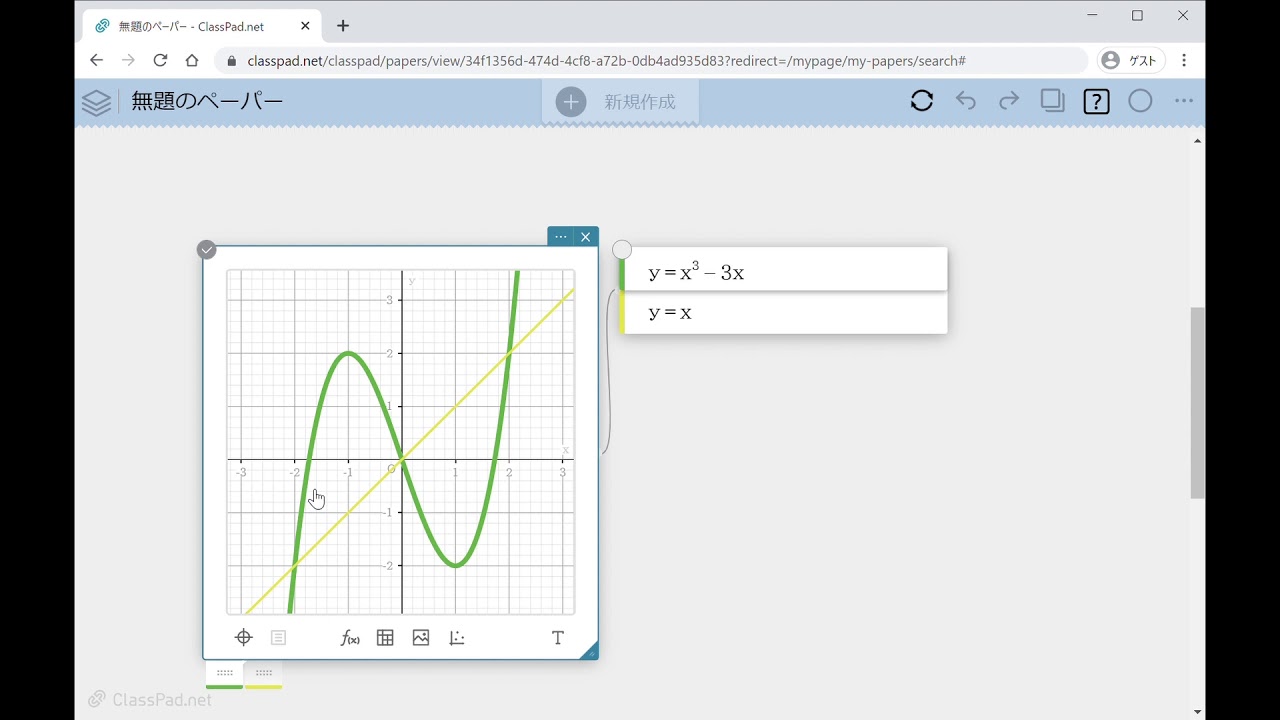Screen dimensions: 1280x720
Task: Close the graph sticky
Action: pos(586,237)
